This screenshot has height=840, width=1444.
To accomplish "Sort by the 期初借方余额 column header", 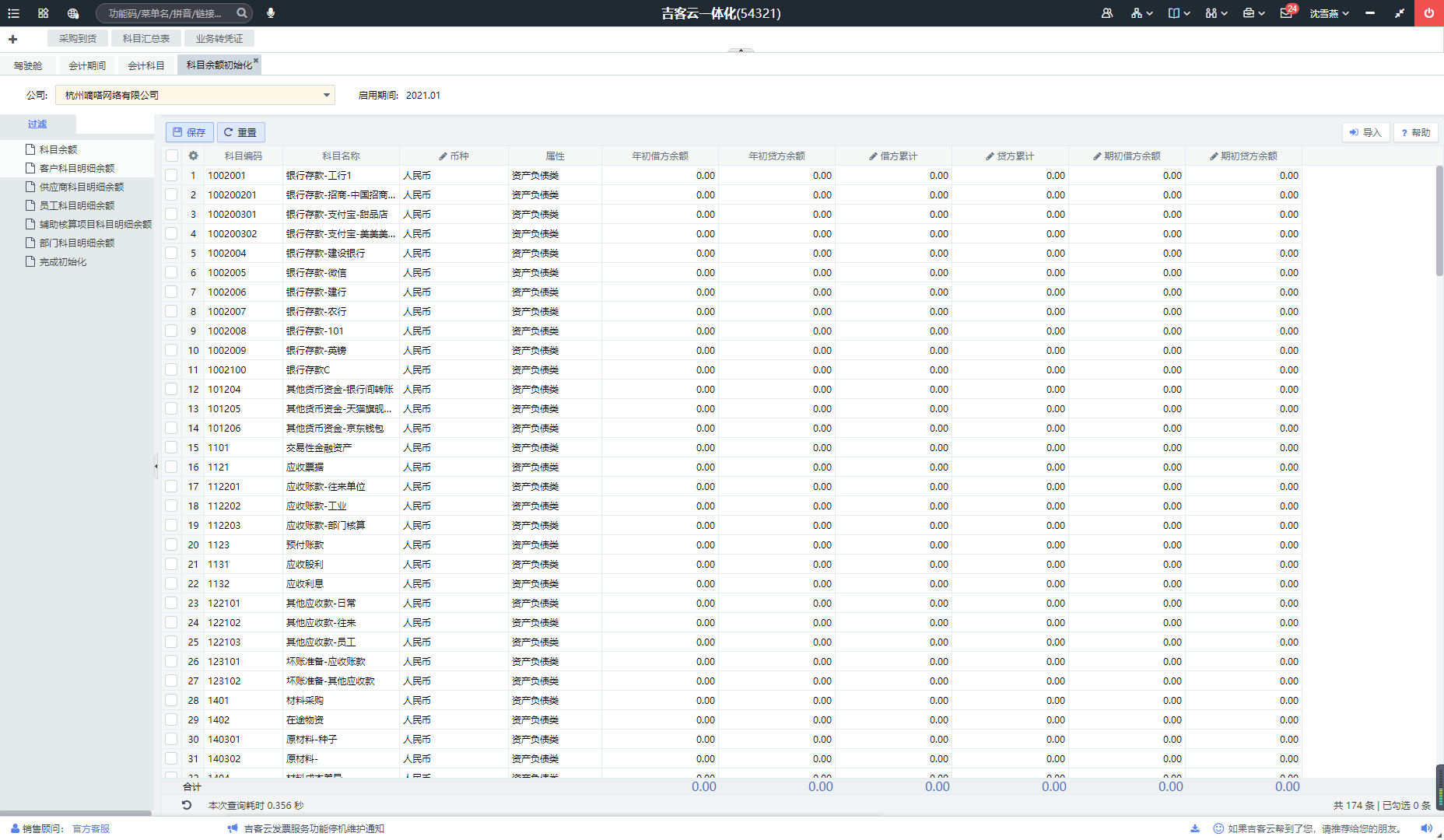I will click(x=1127, y=156).
